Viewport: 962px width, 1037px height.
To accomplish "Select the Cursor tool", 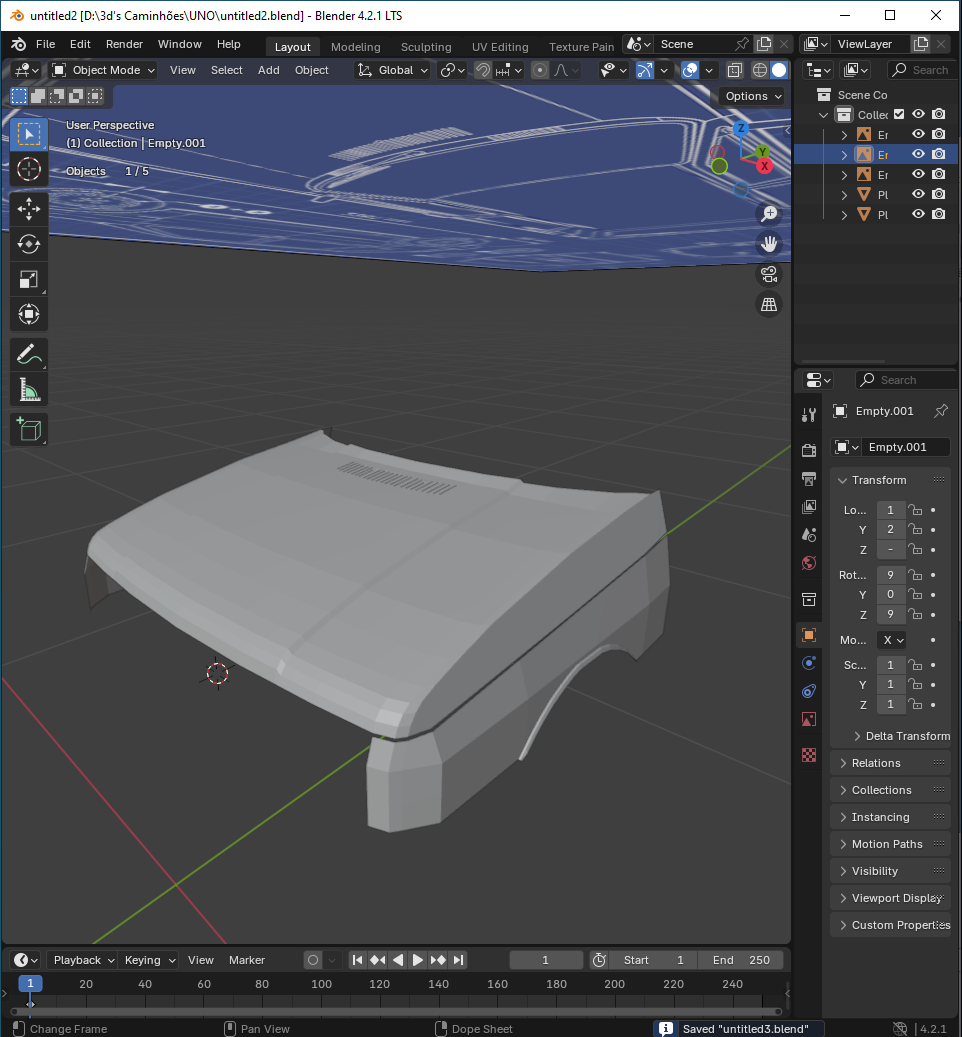I will 28,169.
